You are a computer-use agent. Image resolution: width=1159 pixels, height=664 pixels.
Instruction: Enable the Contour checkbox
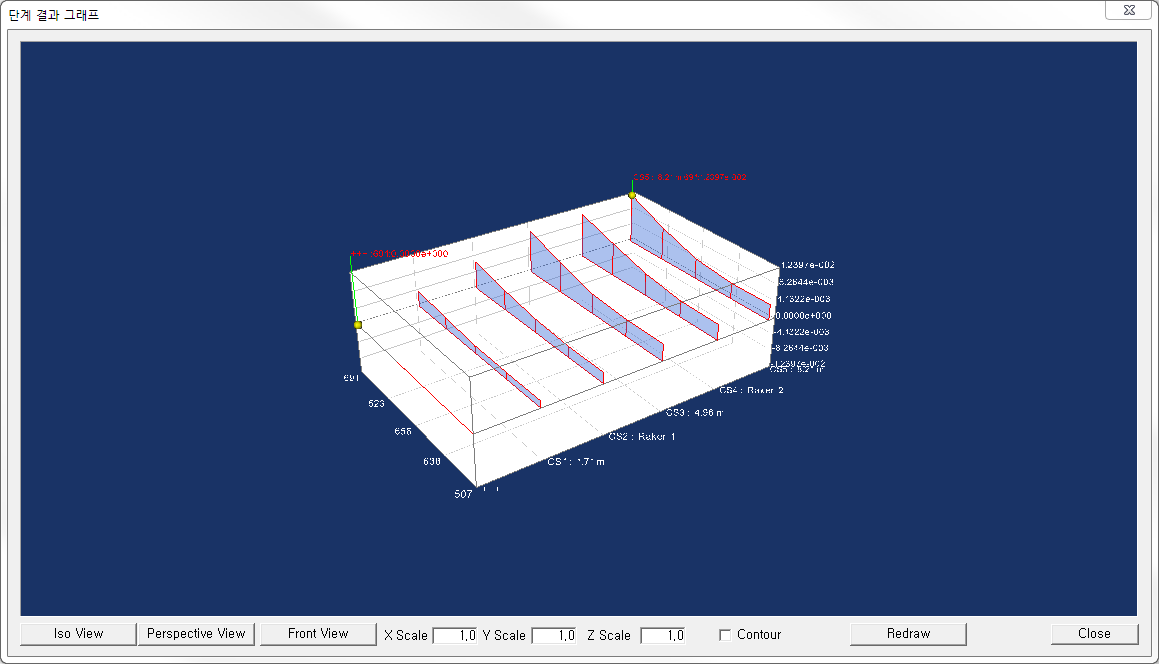coord(725,635)
